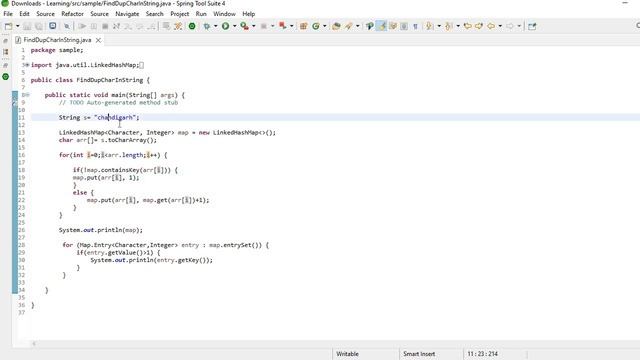Click the green Run button
Viewport: 640px width, 360px height.
pyautogui.click(x=225, y=26)
